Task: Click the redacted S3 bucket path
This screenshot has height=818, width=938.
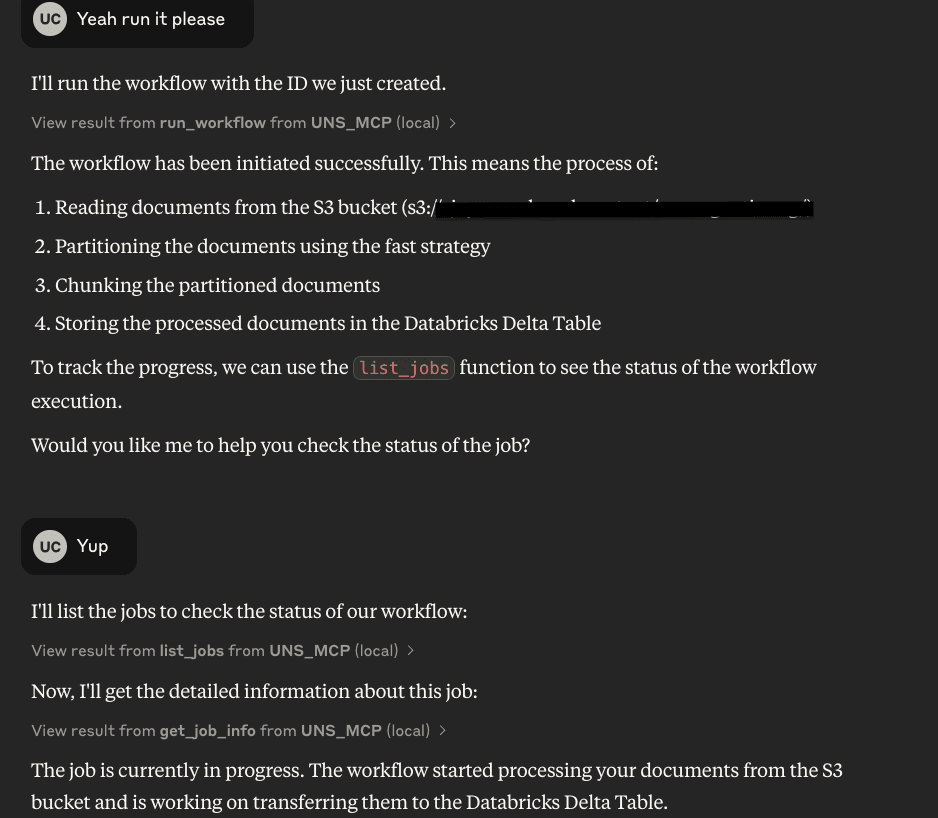Action: point(624,209)
